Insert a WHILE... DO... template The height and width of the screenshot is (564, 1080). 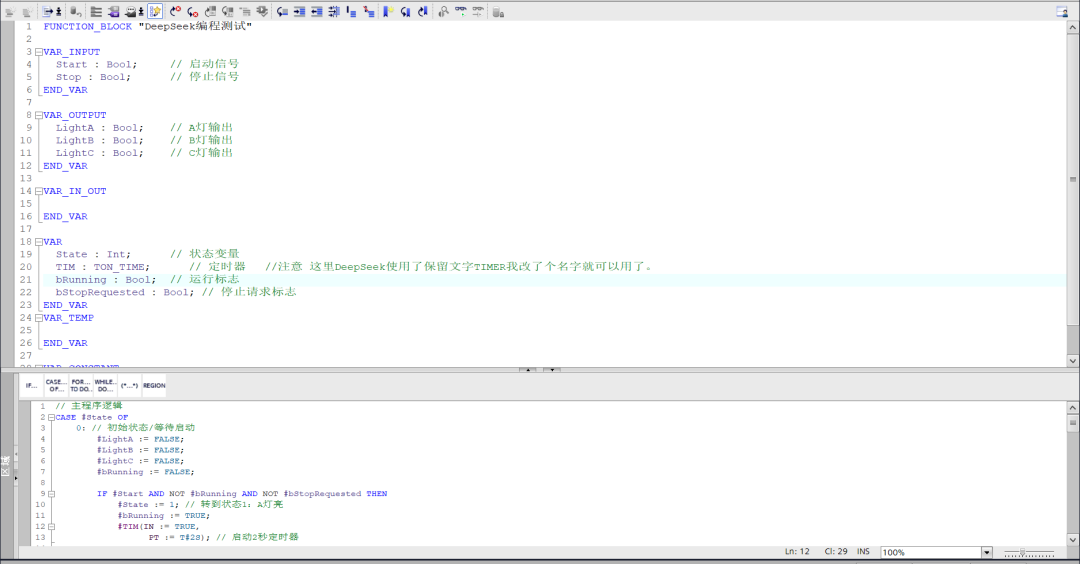point(105,386)
